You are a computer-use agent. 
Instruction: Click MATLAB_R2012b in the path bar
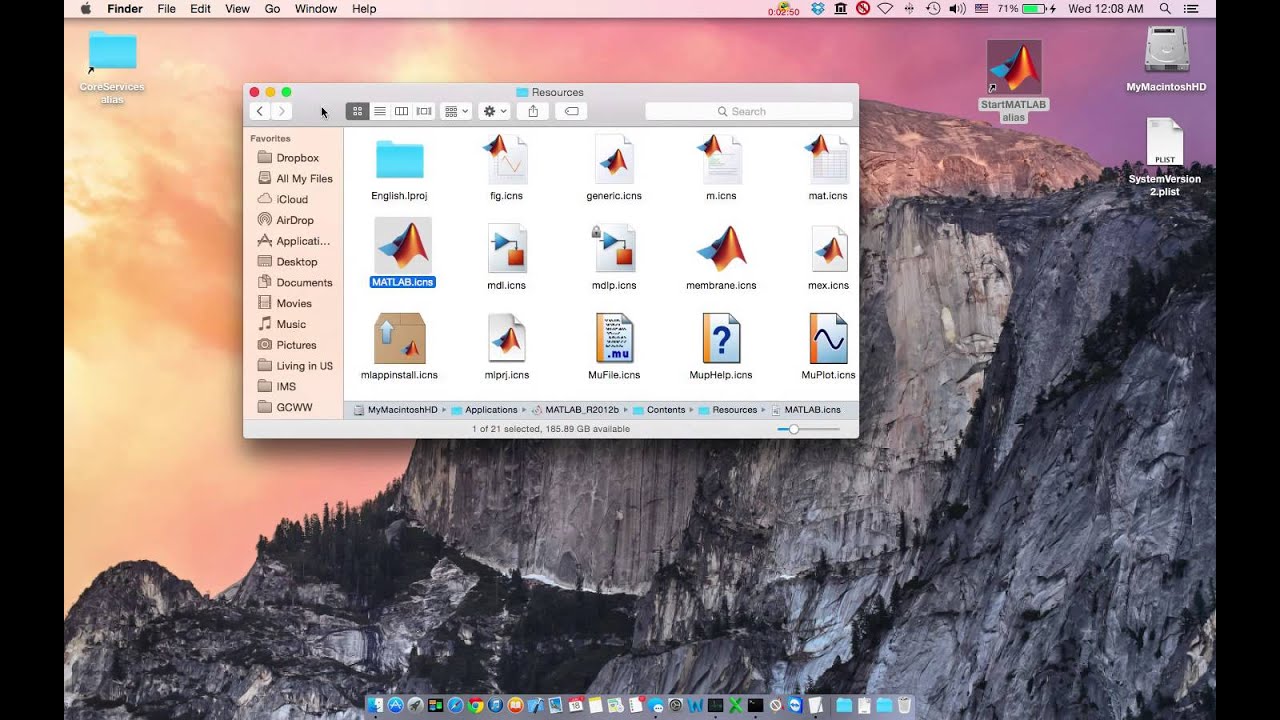point(575,410)
